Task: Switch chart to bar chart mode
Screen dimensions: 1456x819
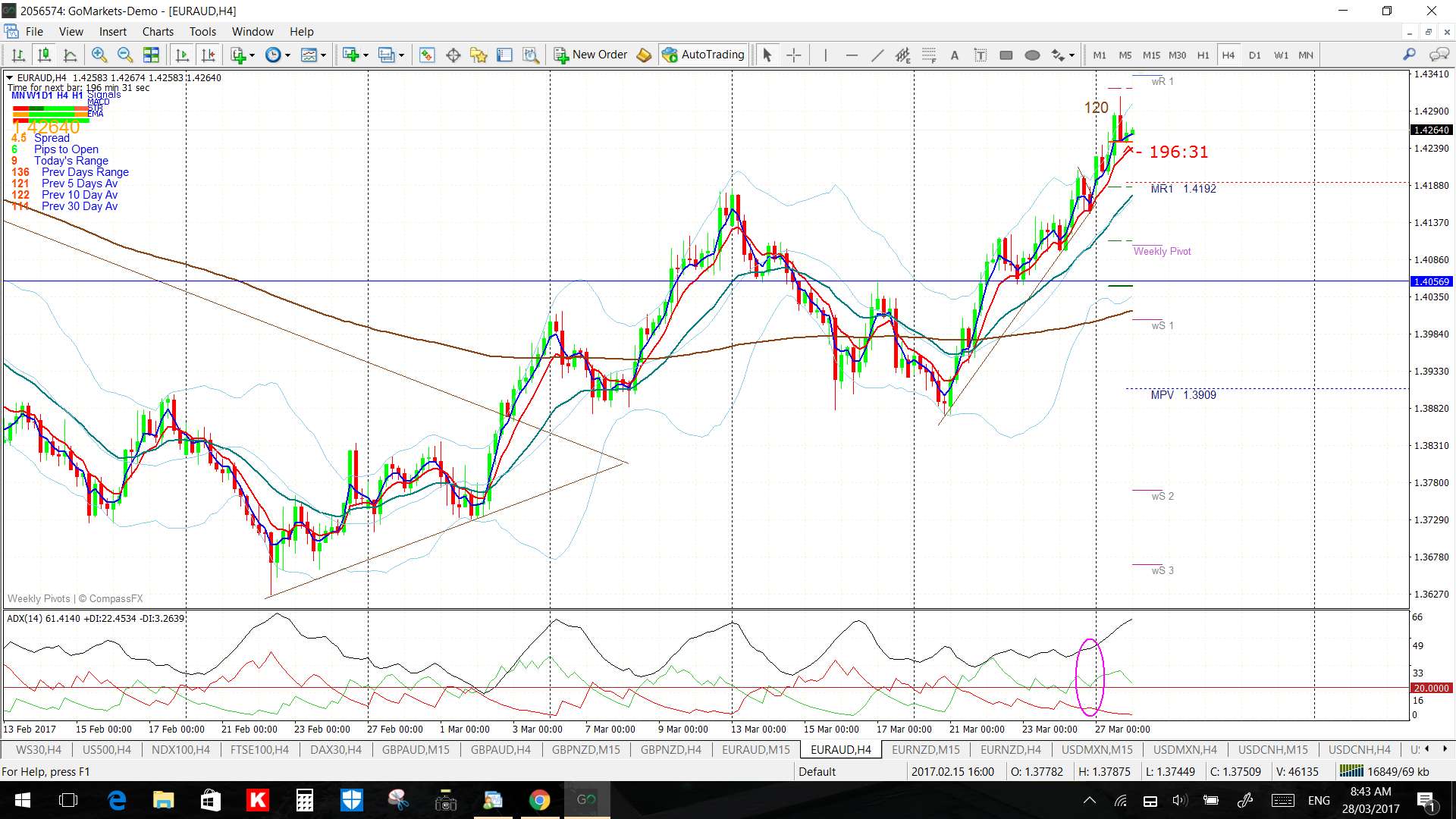Action: [18, 55]
